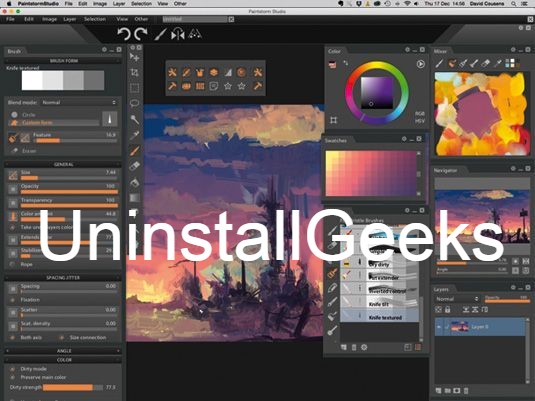The height and width of the screenshot is (401, 535).
Task: Select the Eraser tool in the toolbox
Action: pyautogui.click(x=134, y=166)
